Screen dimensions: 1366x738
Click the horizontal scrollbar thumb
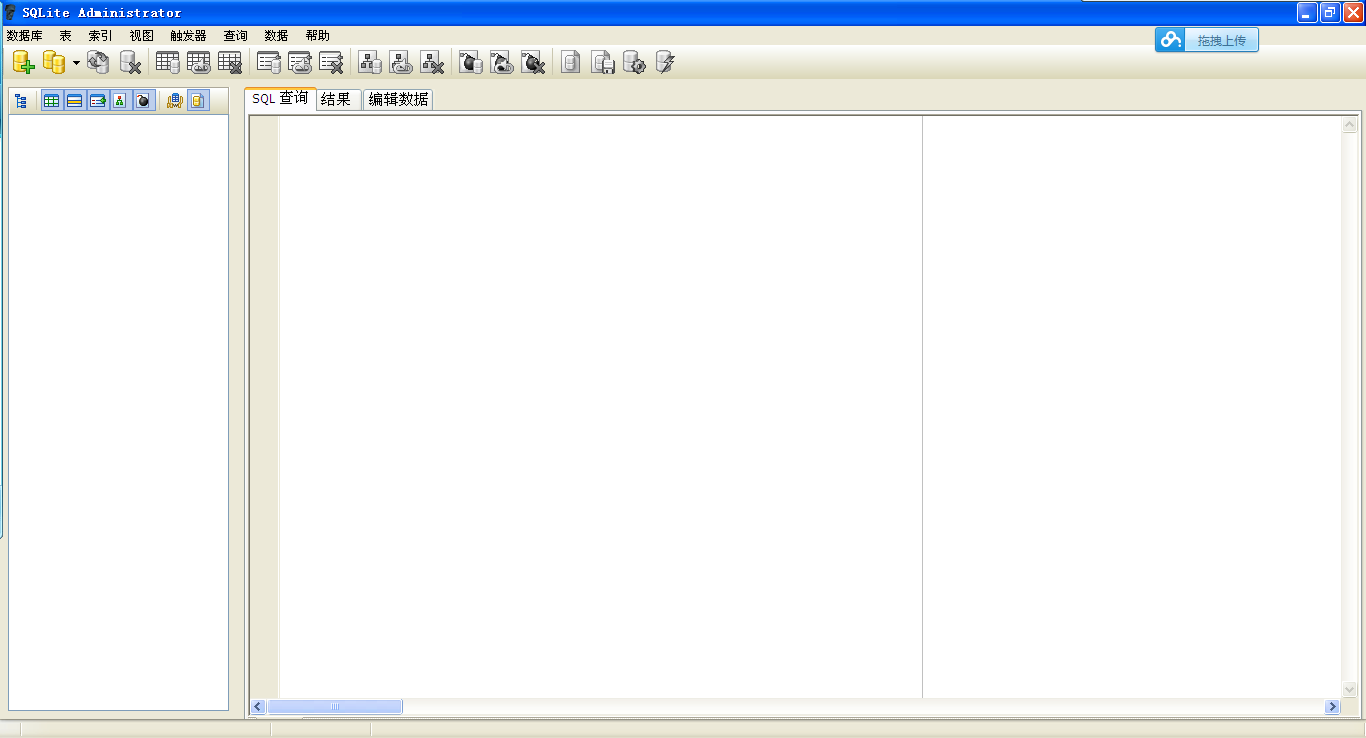(x=335, y=707)
